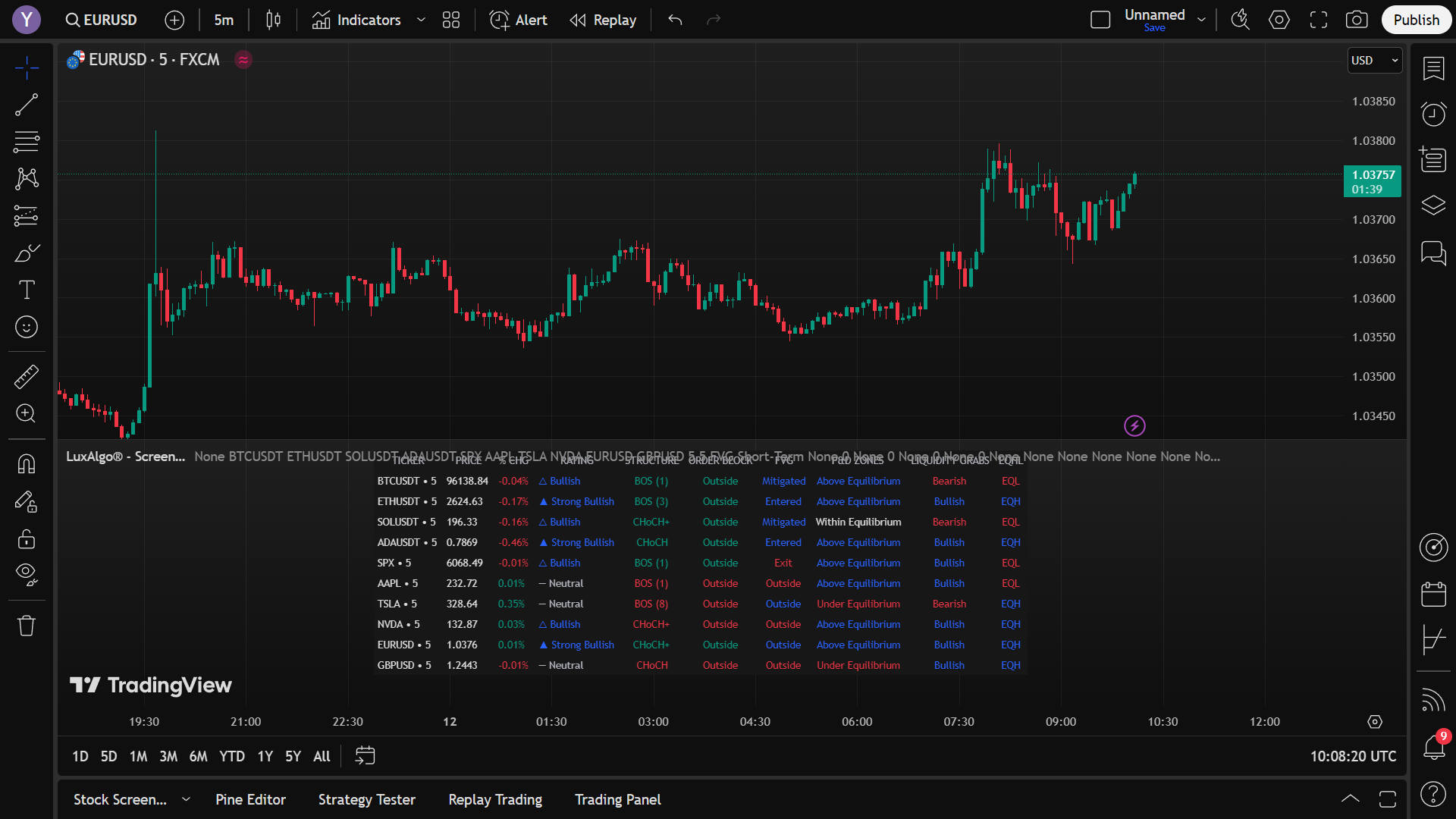Expand the Unnamed layout dropdown arrow
The width and height of the screenshot is (1456, 819).
tap(1201, 20)
